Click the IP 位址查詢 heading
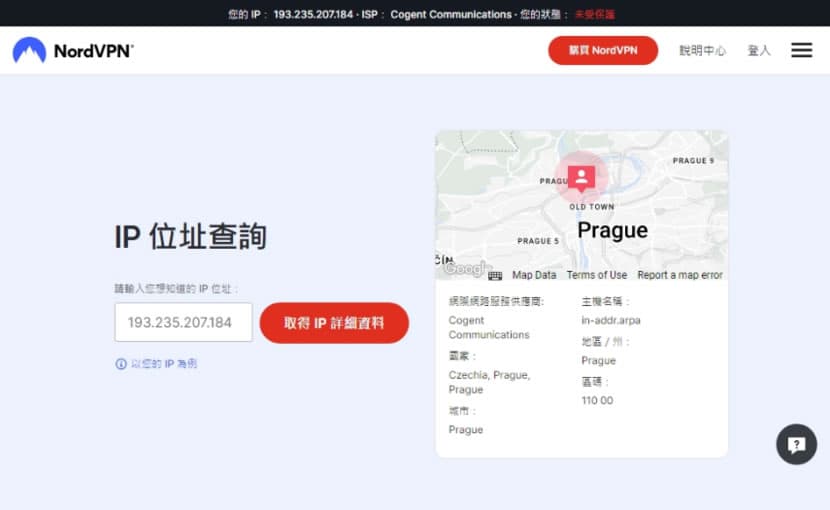Screen dimensions: 830x510 tap(191, 236)
